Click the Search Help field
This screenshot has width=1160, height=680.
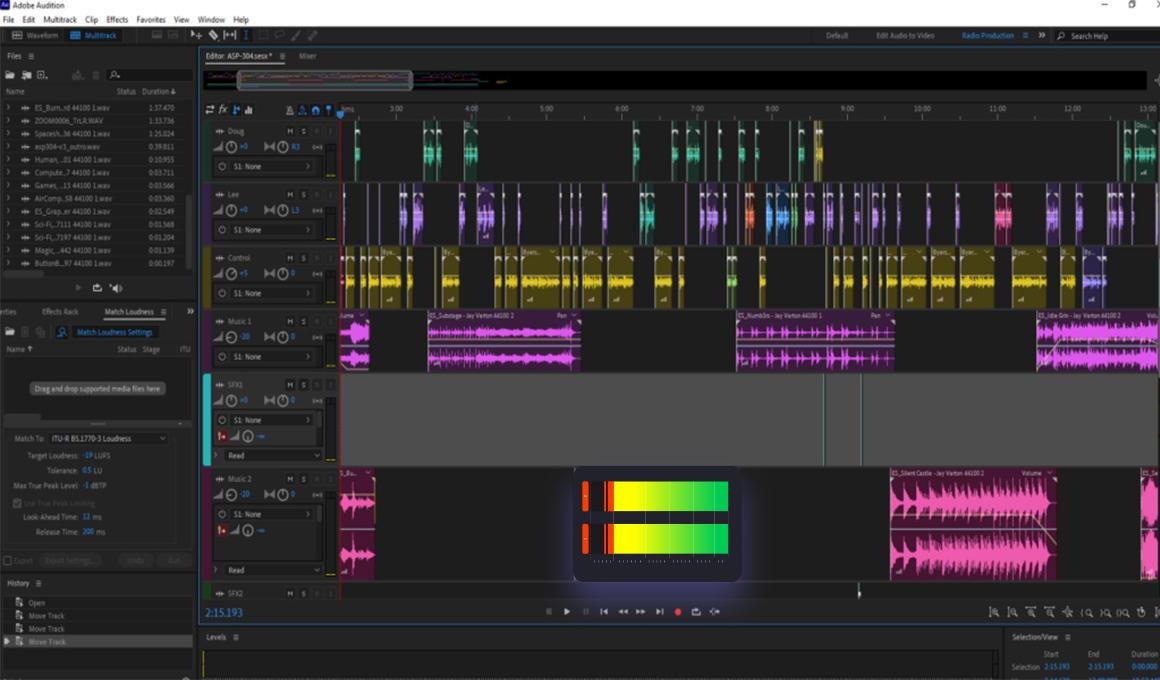pos(1110,36)
